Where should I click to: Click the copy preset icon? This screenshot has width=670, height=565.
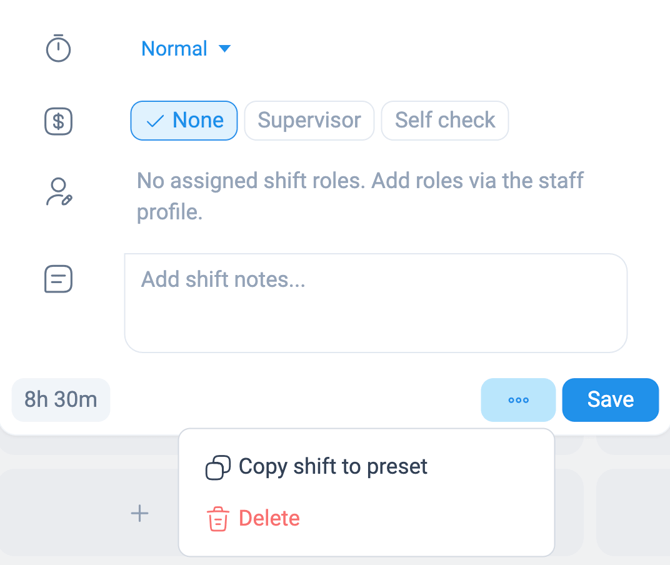[x=218, y=467]
